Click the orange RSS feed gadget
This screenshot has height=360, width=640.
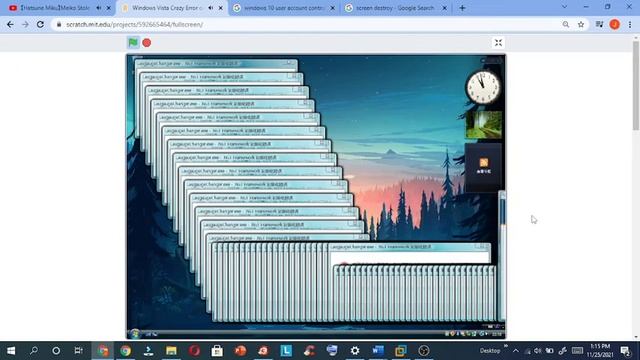click(484, 163)
